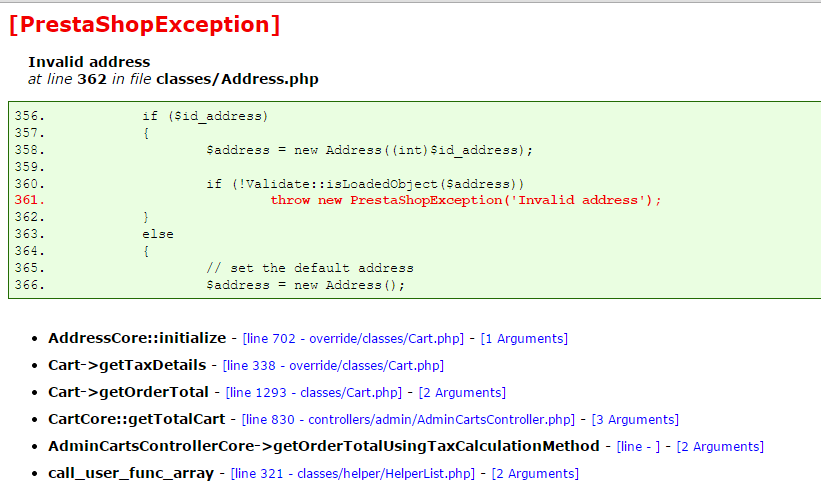Viewport: 821px width, 496px height.
Task: Click CartCore::getTotalCart stack entry
Action: (137, 420)
